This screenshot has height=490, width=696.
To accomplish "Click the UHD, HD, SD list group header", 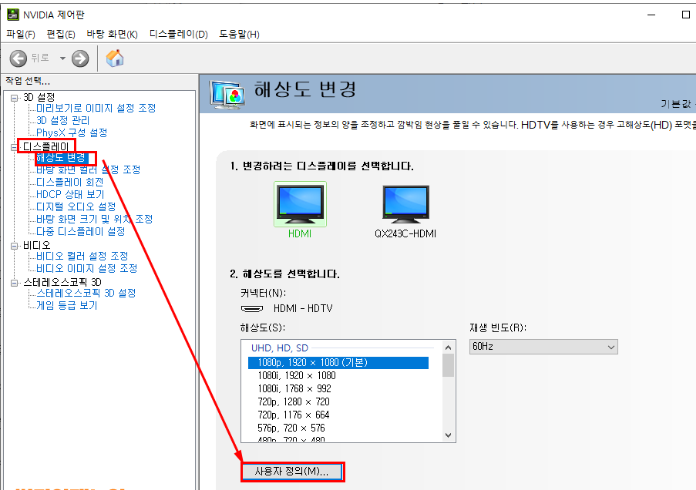I will (x=280, y=348).
